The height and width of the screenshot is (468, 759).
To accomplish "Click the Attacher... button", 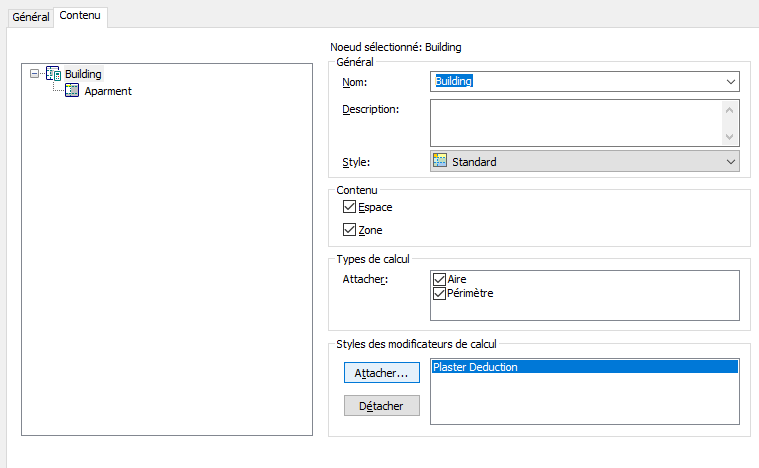I will [381, 373].
